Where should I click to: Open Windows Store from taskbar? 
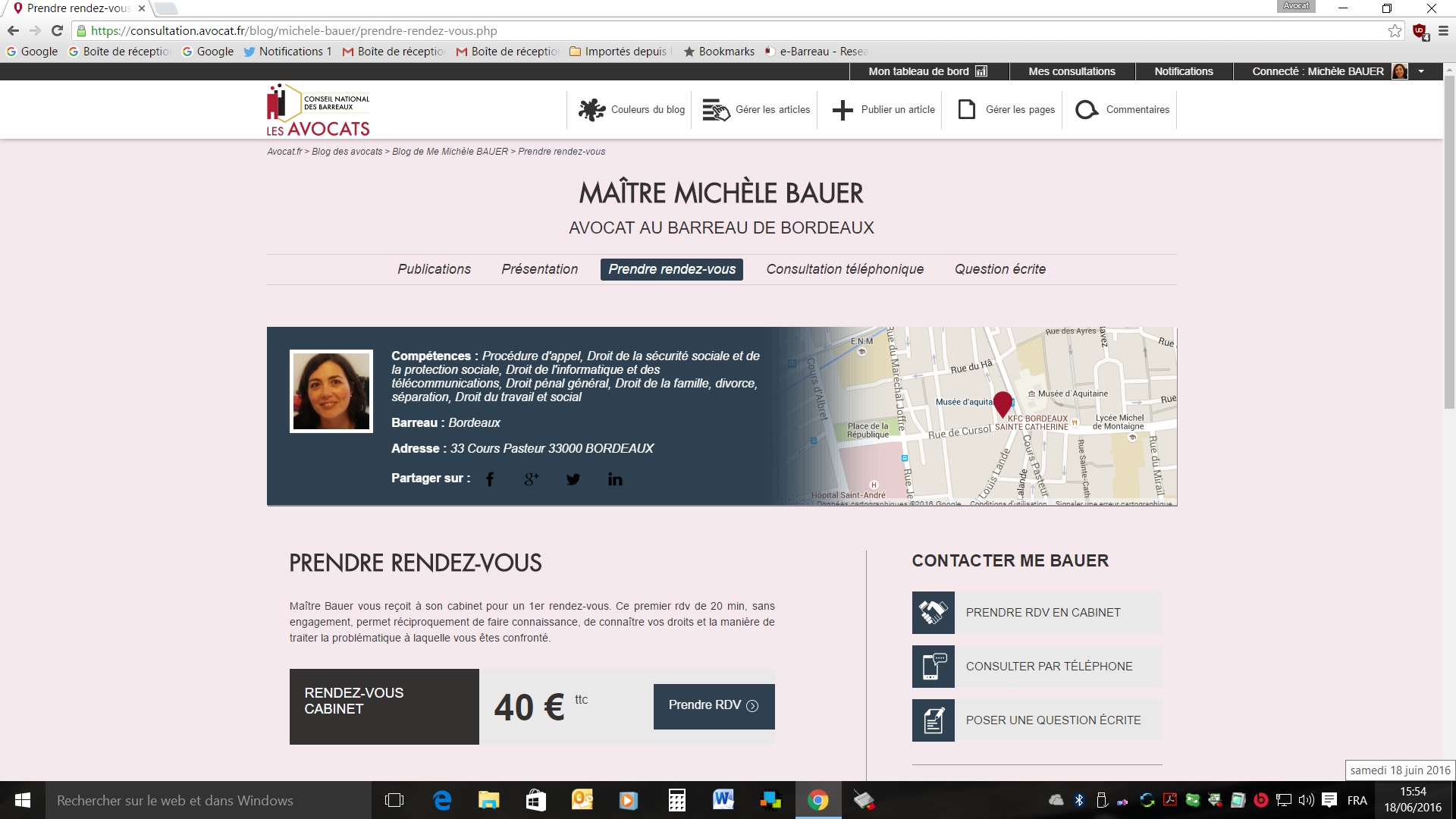click(535, 800)
